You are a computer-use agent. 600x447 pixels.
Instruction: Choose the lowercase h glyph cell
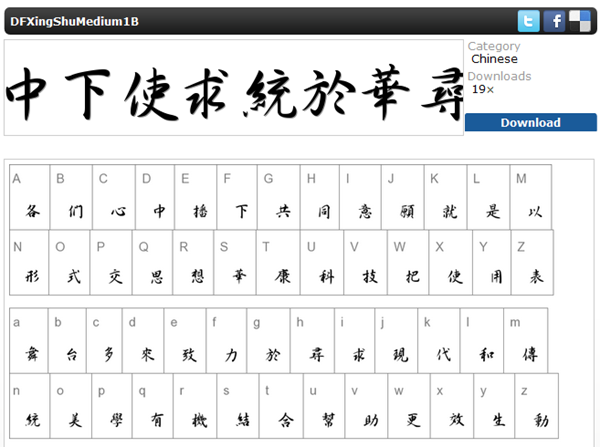coord(313,341)
